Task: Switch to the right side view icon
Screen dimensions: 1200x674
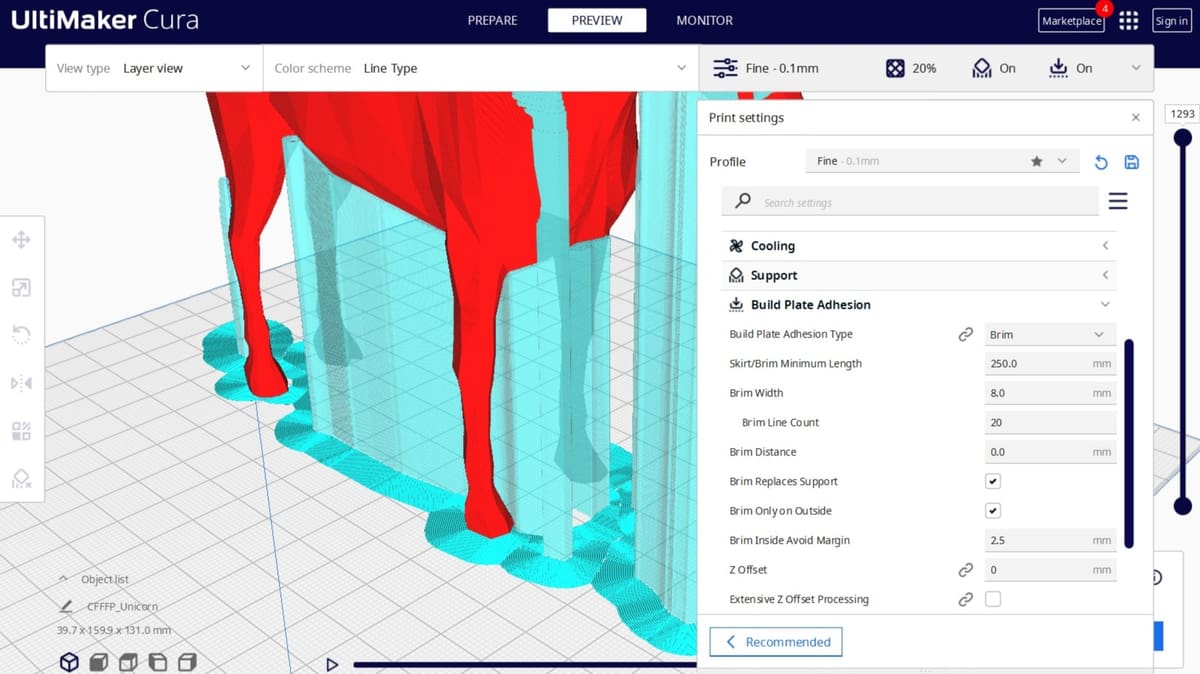Action: [x=187, y=662]
